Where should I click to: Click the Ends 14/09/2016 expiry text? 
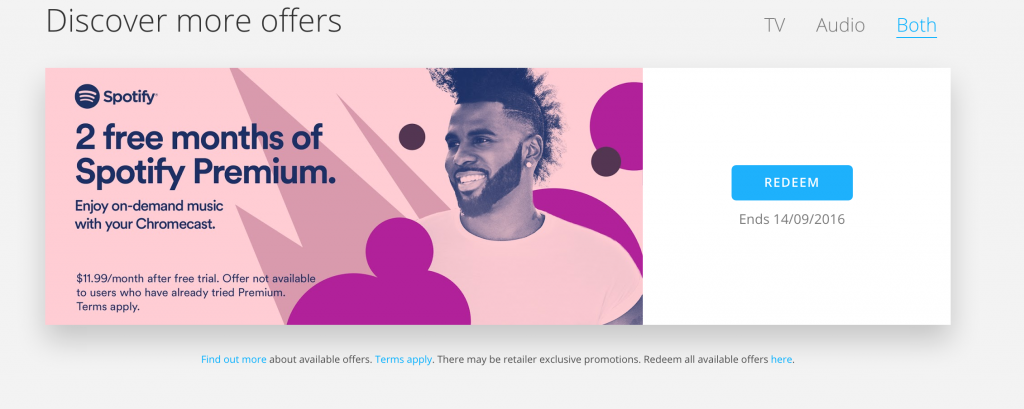792,220
